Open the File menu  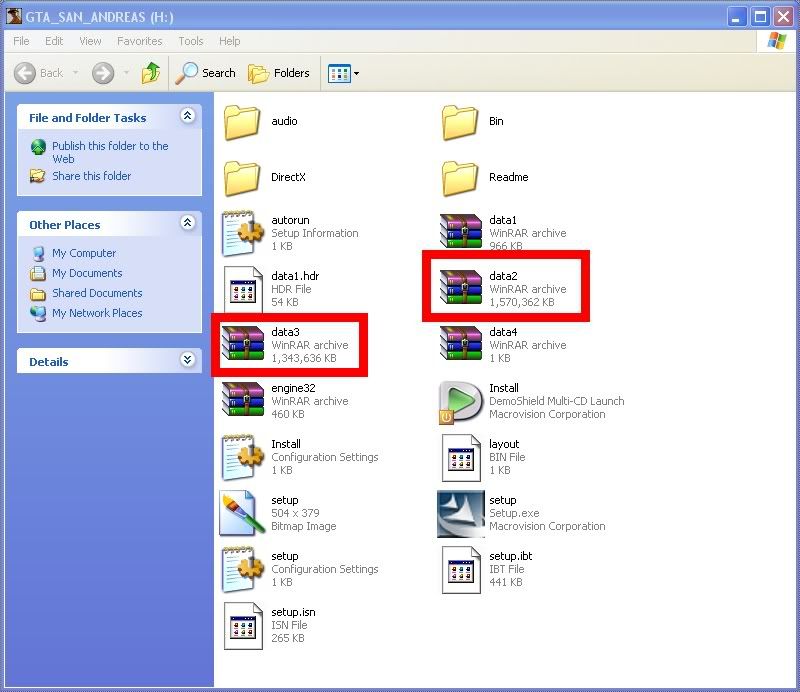(21, 41)
